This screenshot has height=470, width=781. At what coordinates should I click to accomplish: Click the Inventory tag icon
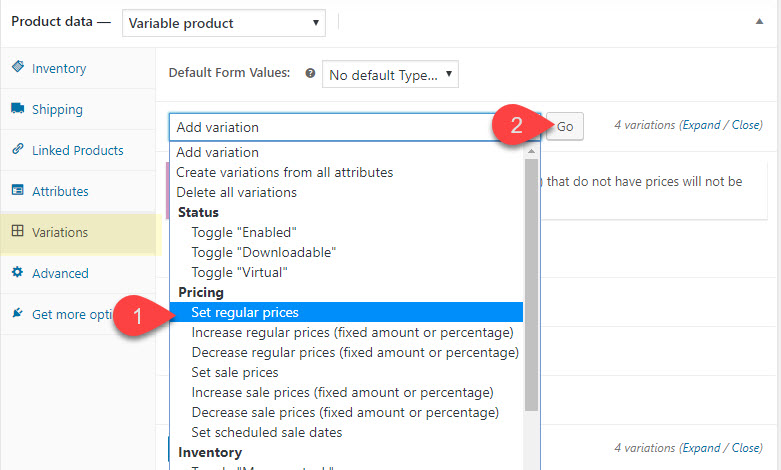18,66
